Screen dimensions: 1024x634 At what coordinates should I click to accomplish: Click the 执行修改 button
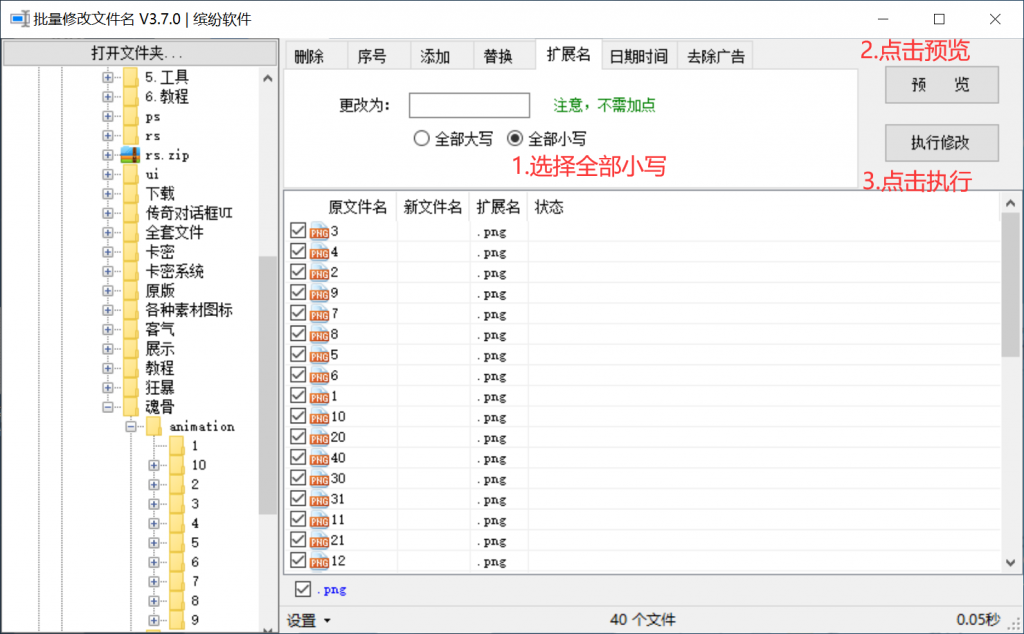tap(942, 142)
